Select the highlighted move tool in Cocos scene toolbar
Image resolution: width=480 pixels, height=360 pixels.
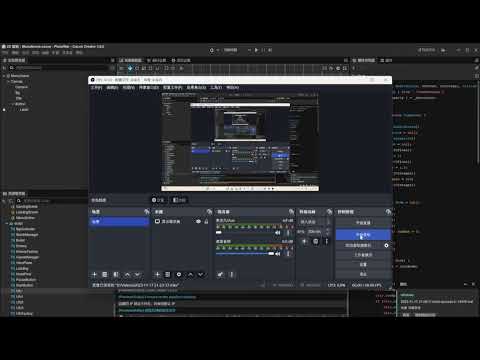tap(130, 68)
